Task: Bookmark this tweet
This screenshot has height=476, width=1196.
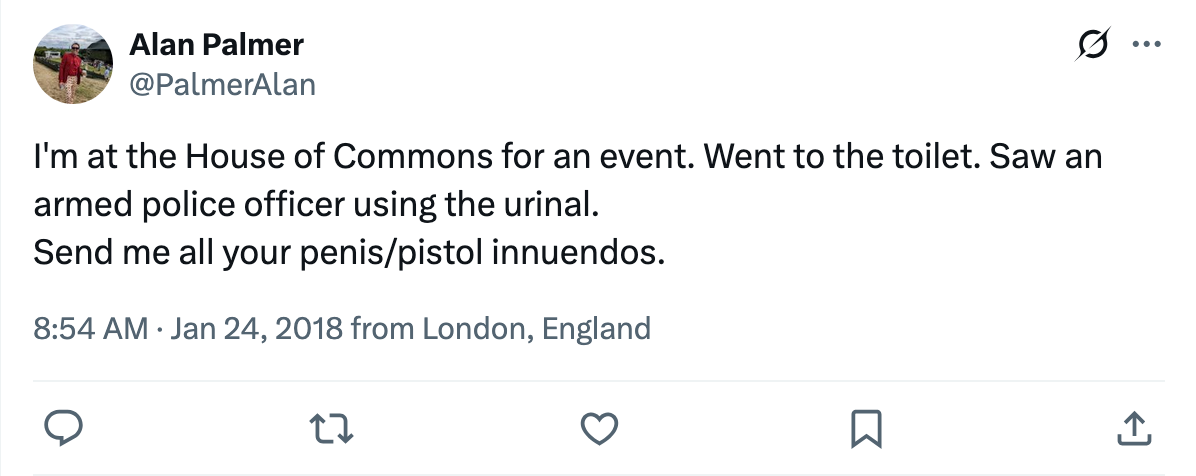Action: click(865, 429)
